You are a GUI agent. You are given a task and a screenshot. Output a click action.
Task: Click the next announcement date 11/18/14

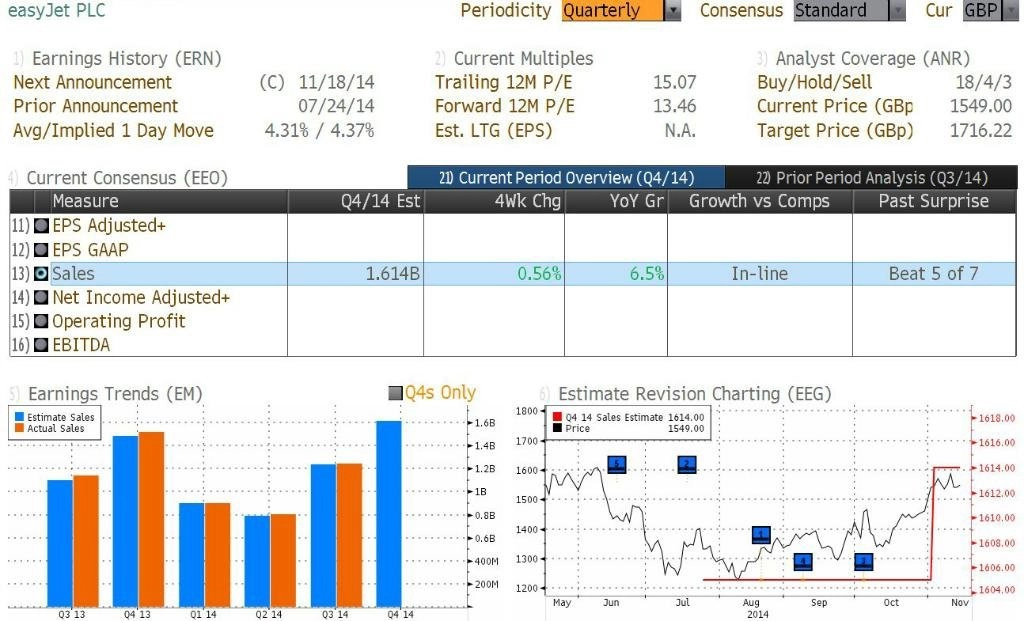tap(336, 82)
